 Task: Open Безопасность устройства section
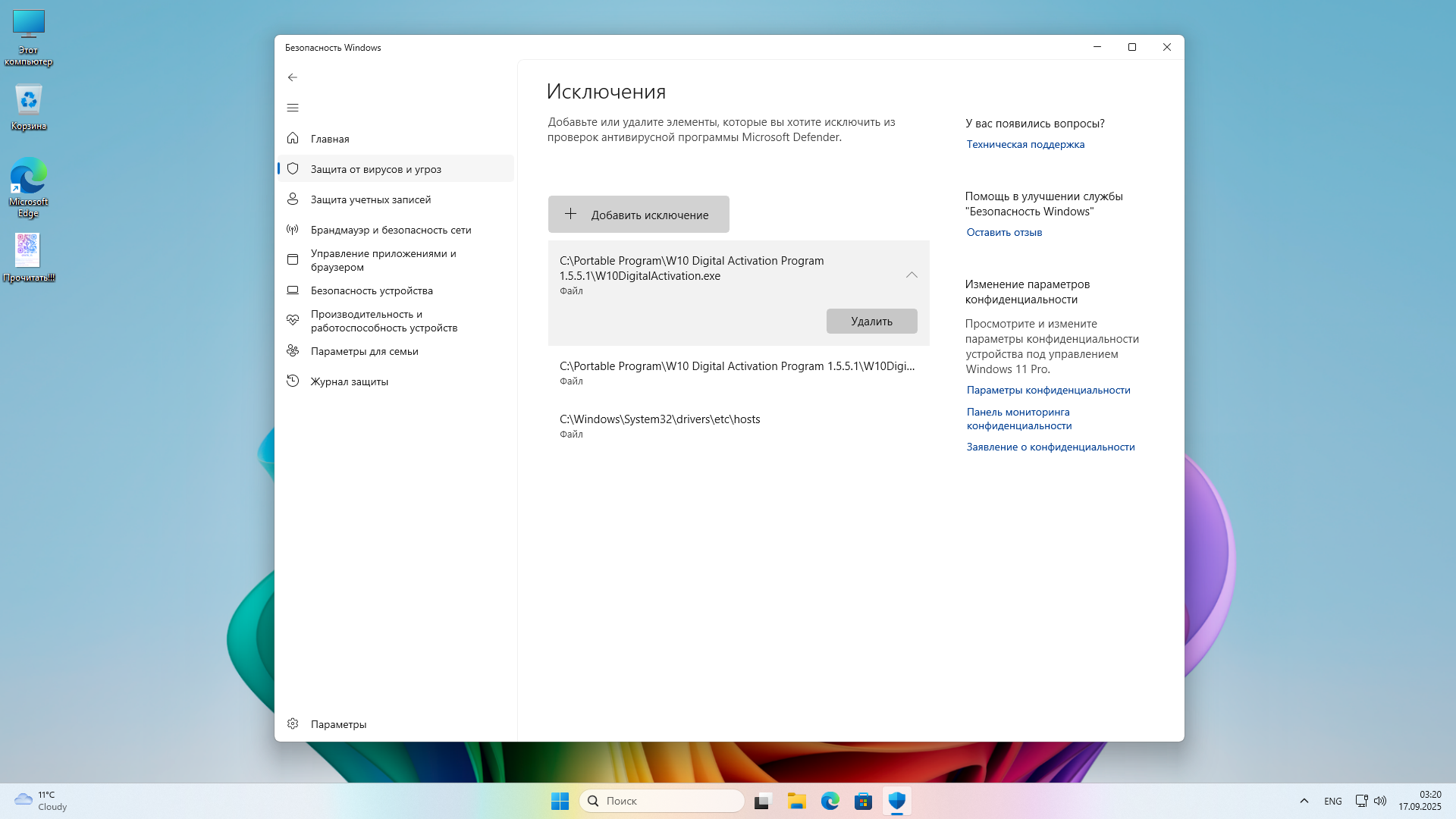pos(396,290)
